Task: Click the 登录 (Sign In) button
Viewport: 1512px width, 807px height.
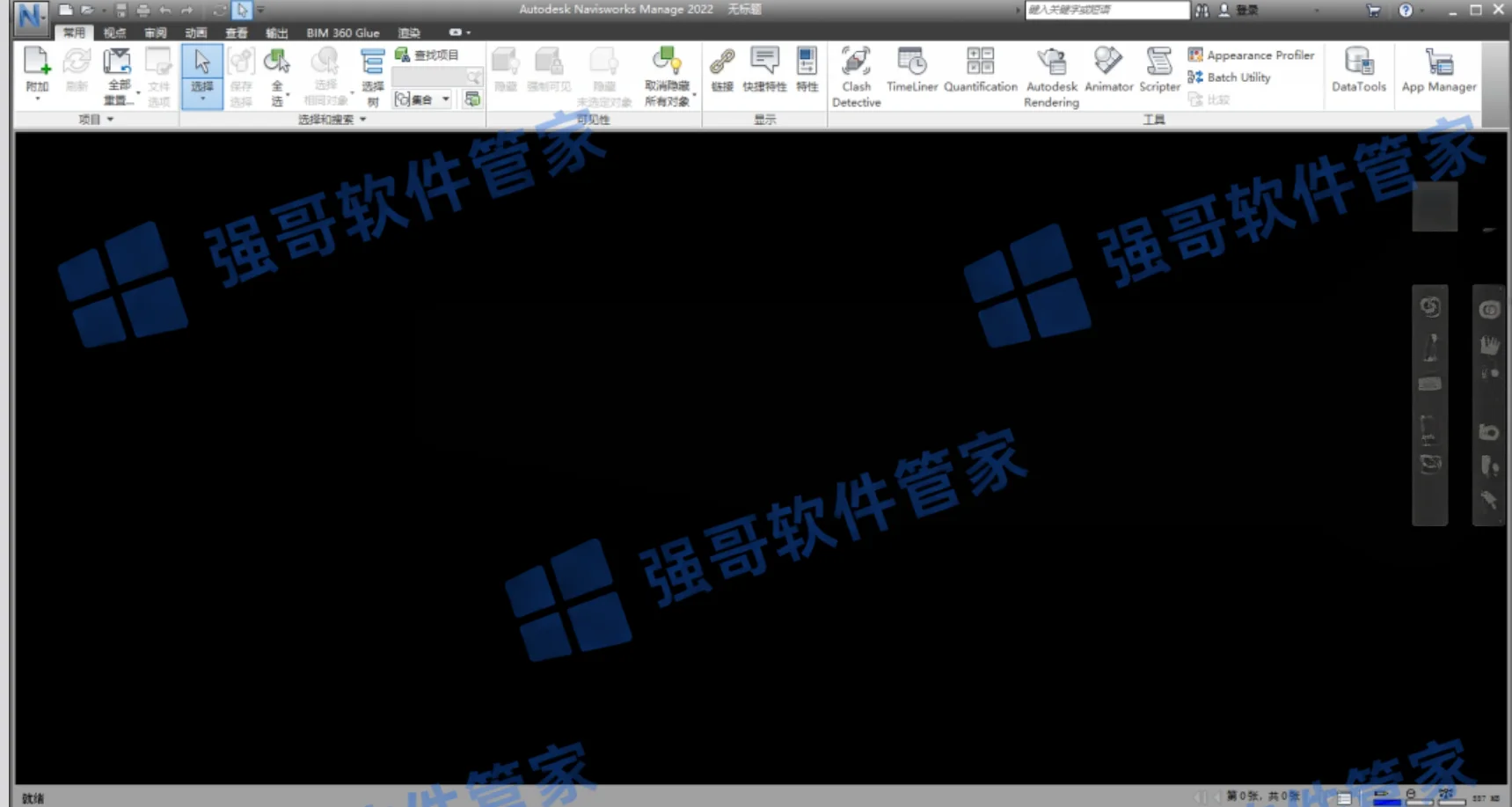Action: [1238, 11]
